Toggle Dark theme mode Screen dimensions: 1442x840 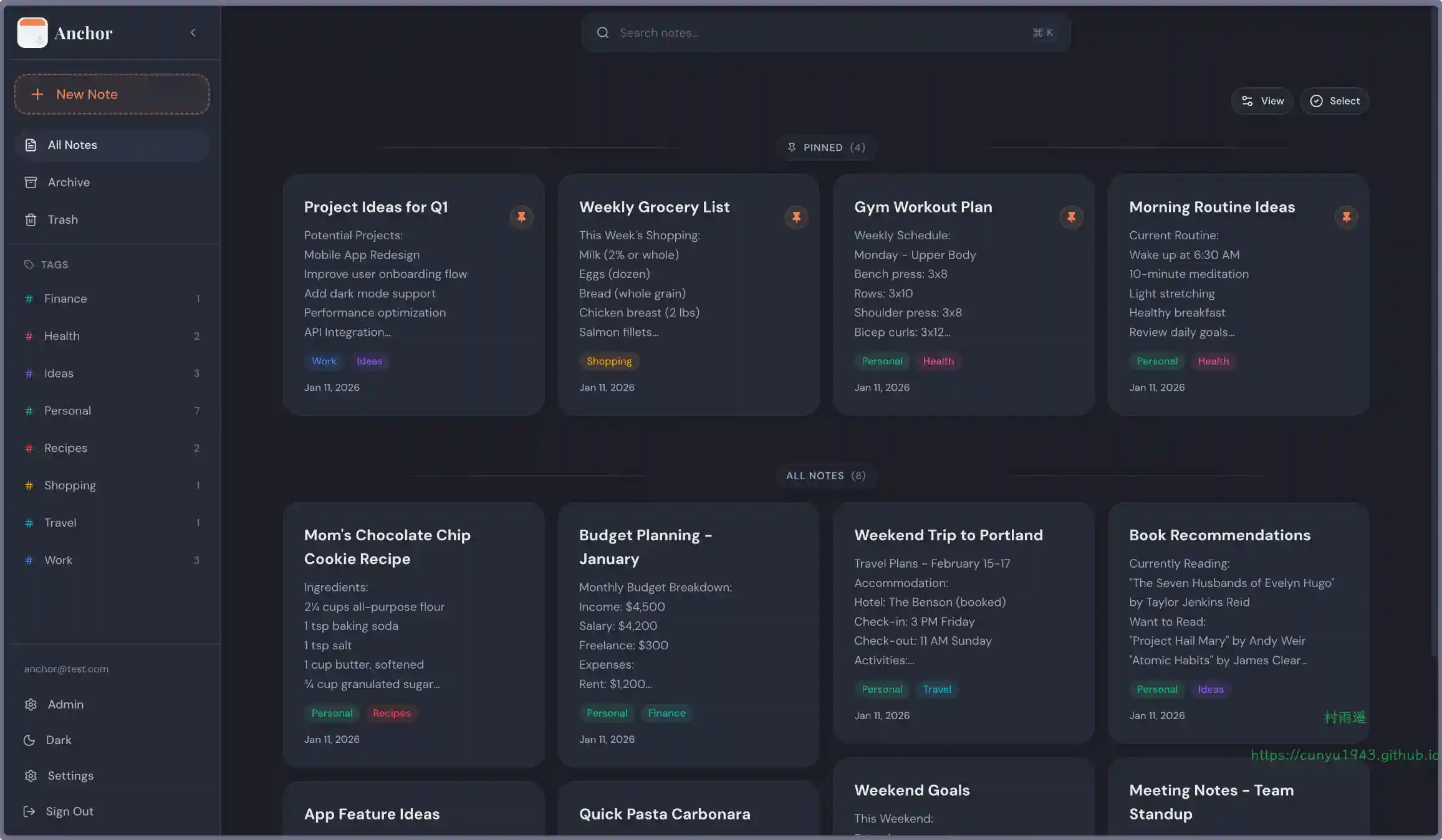pos(58,740)
